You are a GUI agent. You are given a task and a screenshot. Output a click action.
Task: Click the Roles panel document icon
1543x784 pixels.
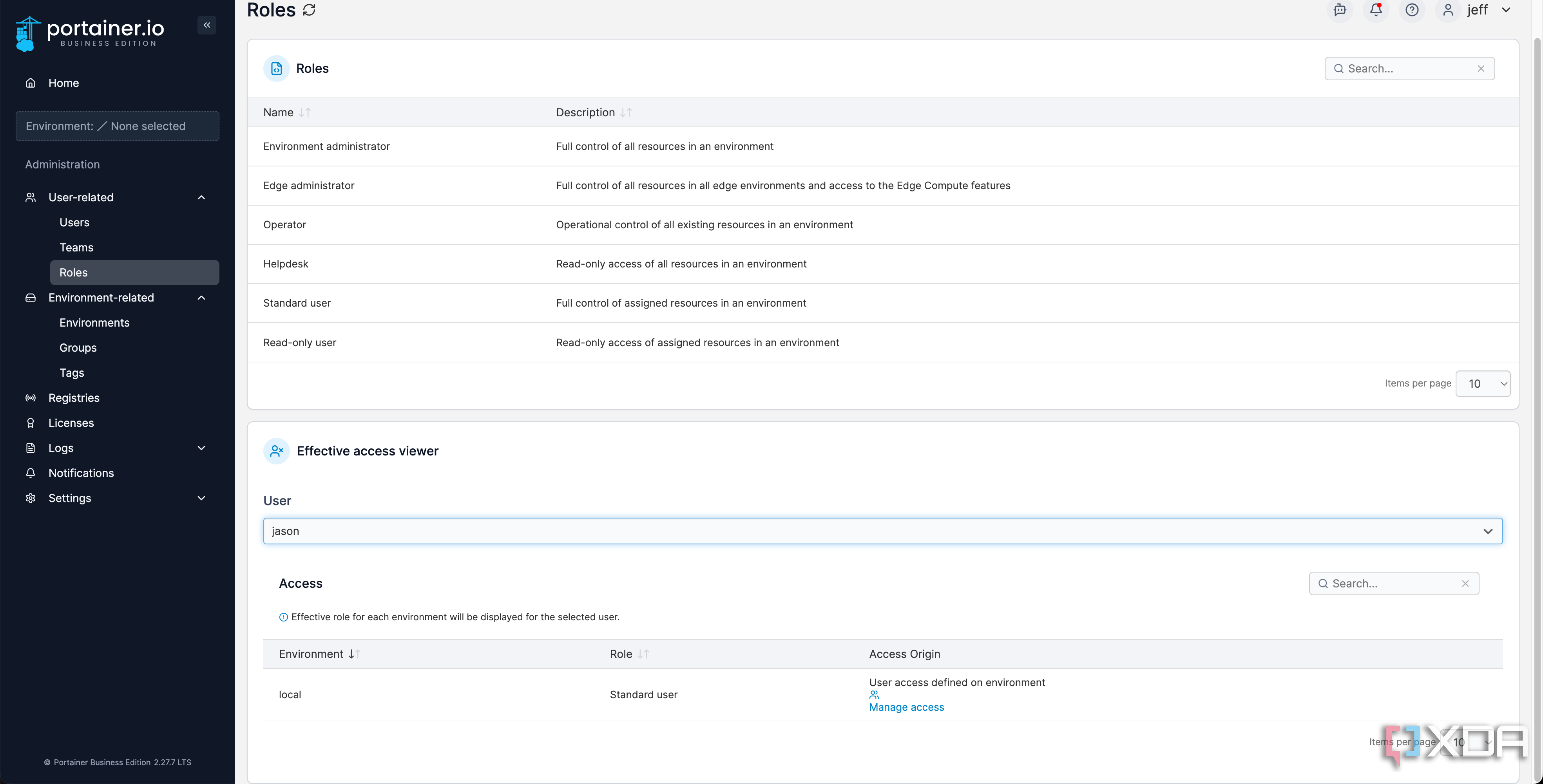[x=276, y=69]
